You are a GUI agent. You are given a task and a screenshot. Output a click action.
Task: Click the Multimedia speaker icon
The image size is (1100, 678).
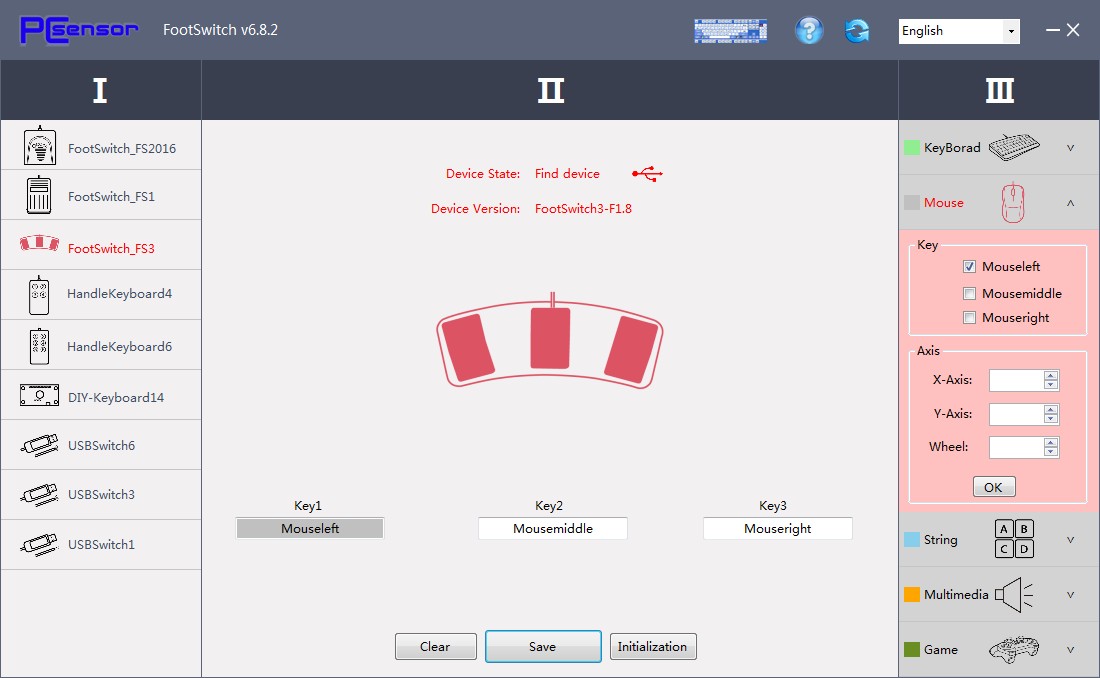[1014, 595]
